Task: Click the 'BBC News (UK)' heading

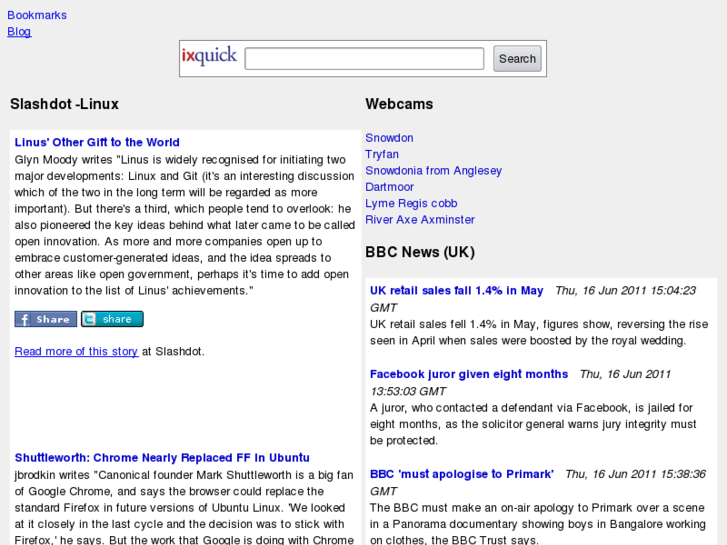Action: pos(420,252)
